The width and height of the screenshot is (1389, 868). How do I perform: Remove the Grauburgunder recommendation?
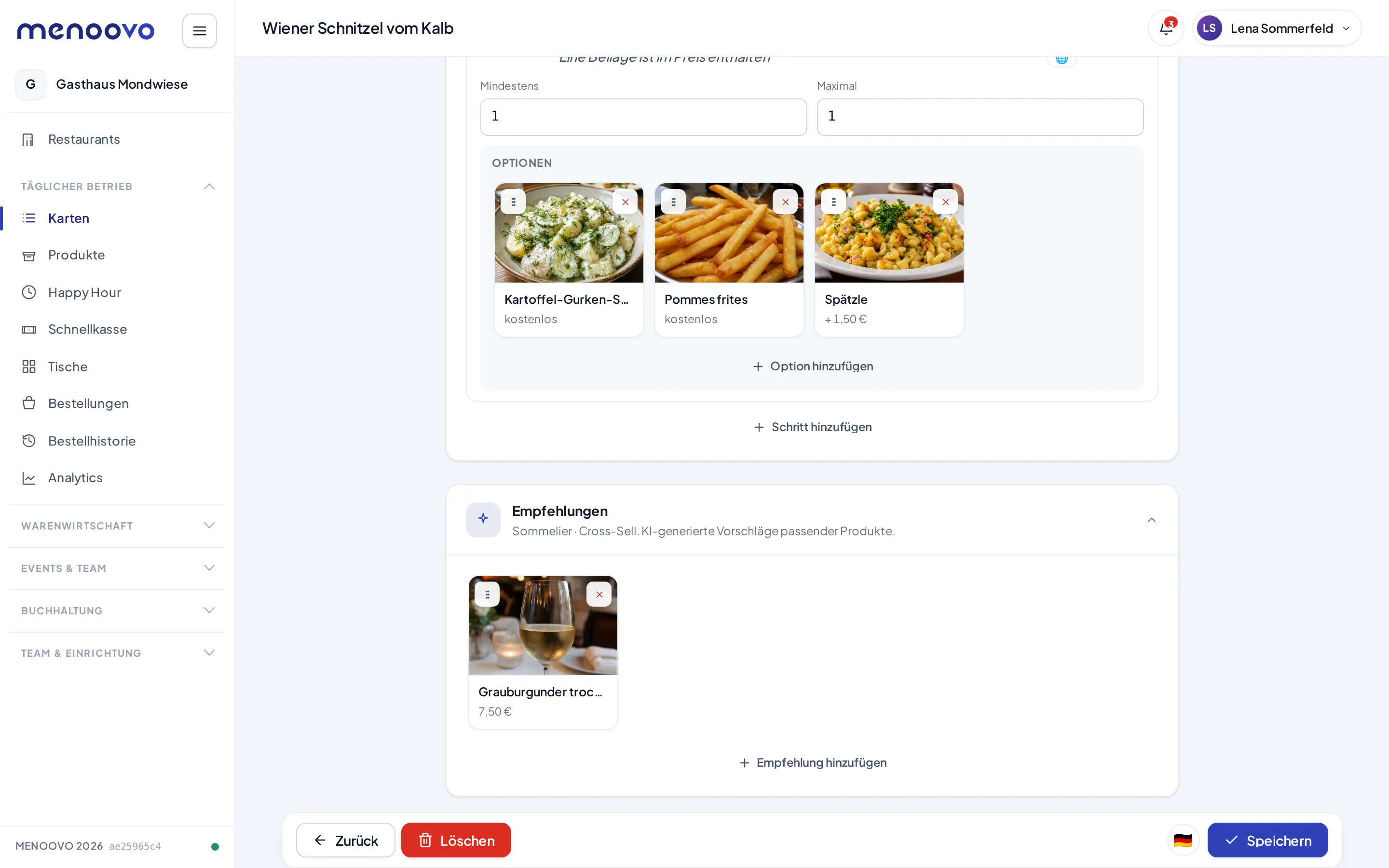[x=599, y=595]
